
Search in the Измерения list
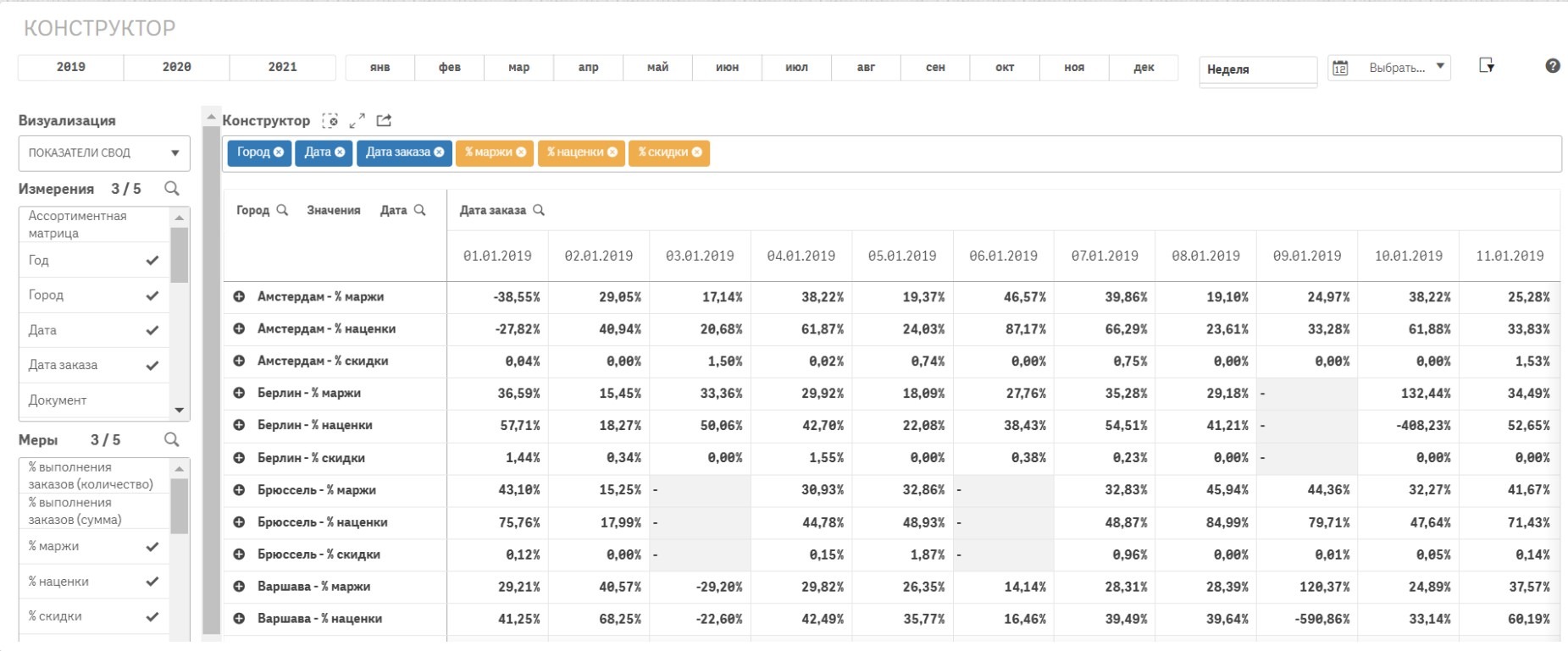(172, 189)
